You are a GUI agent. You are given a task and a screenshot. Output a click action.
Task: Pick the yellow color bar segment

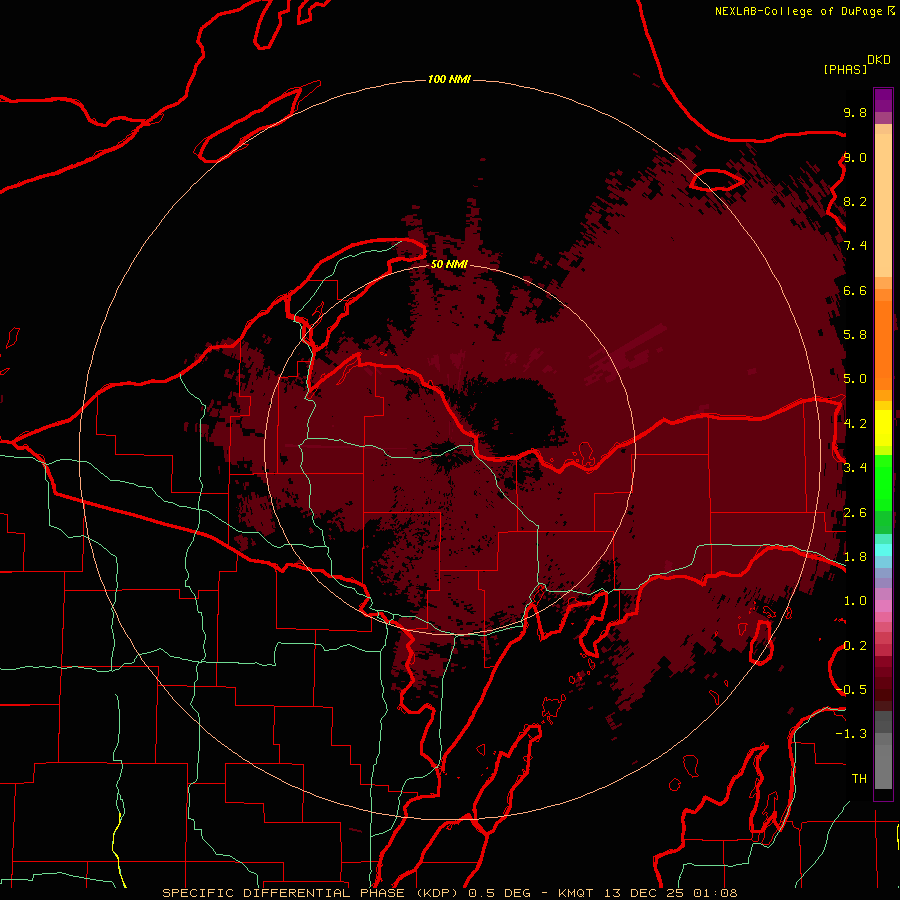click(x=883, y=428)
